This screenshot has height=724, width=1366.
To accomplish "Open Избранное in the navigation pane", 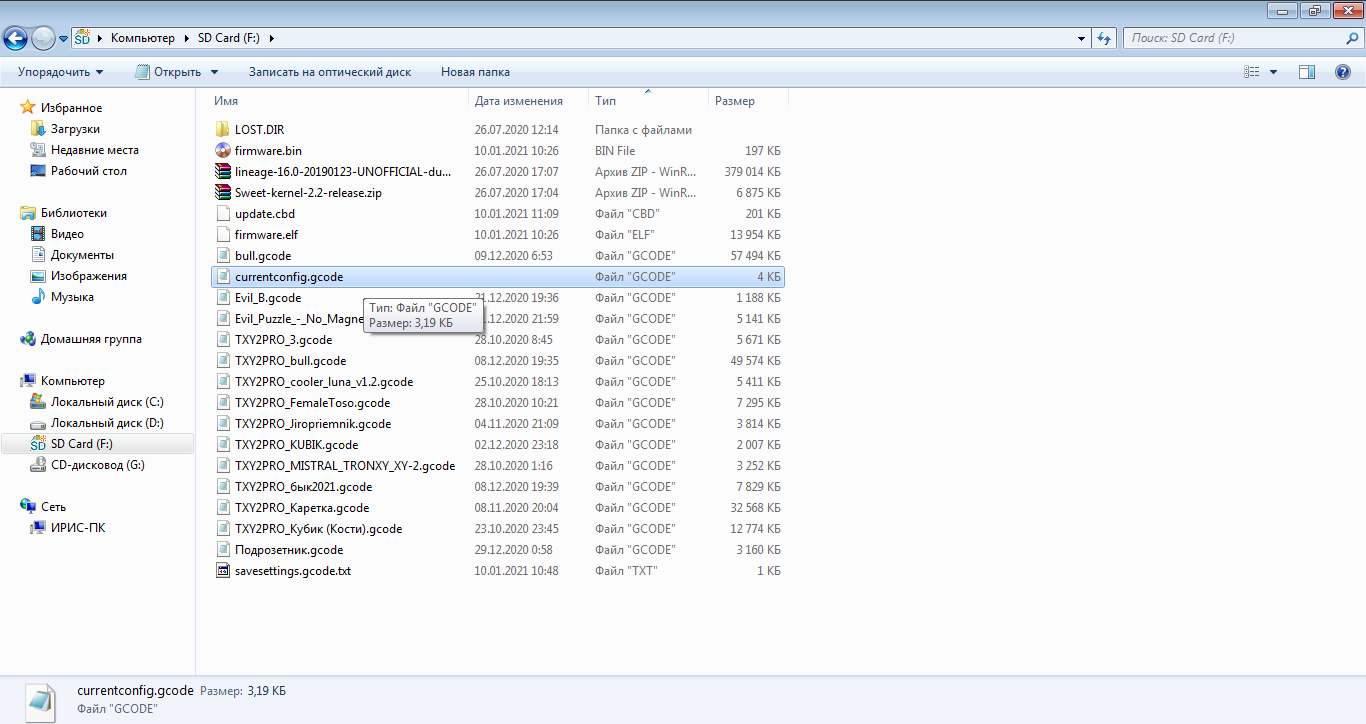I will pyautogui.click(x=71, y=108).
